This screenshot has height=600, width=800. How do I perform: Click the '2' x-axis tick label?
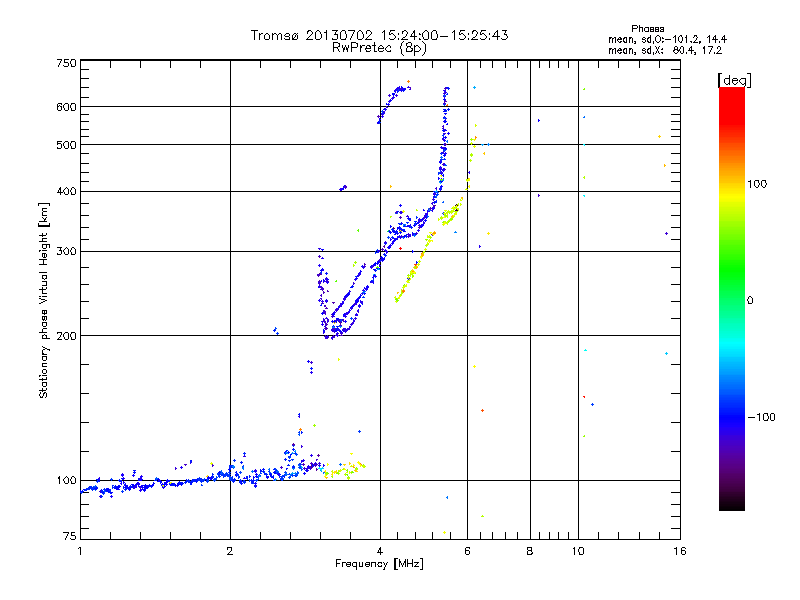point(230,551)
